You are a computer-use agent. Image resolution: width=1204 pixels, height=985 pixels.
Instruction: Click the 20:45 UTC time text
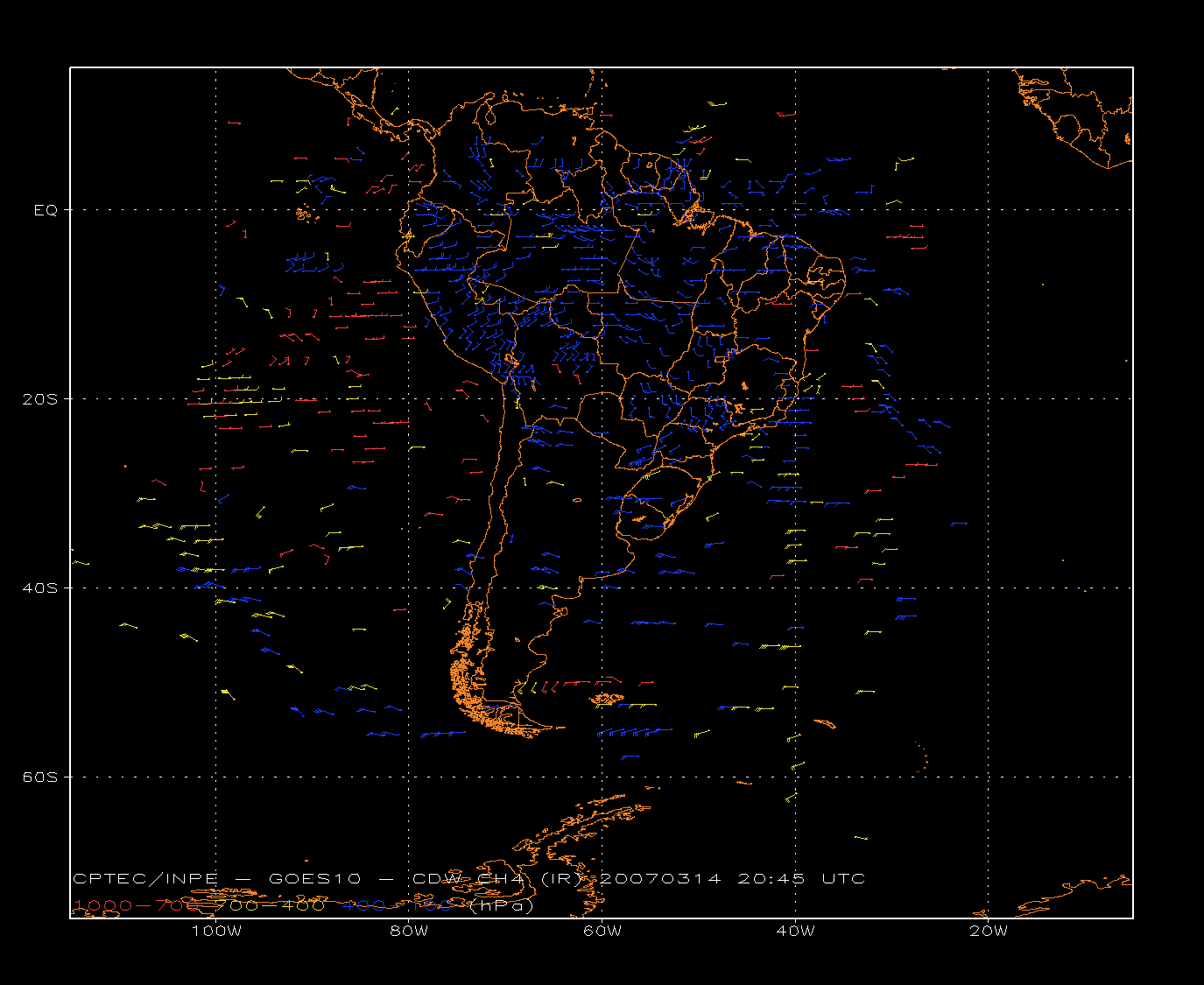801,879
